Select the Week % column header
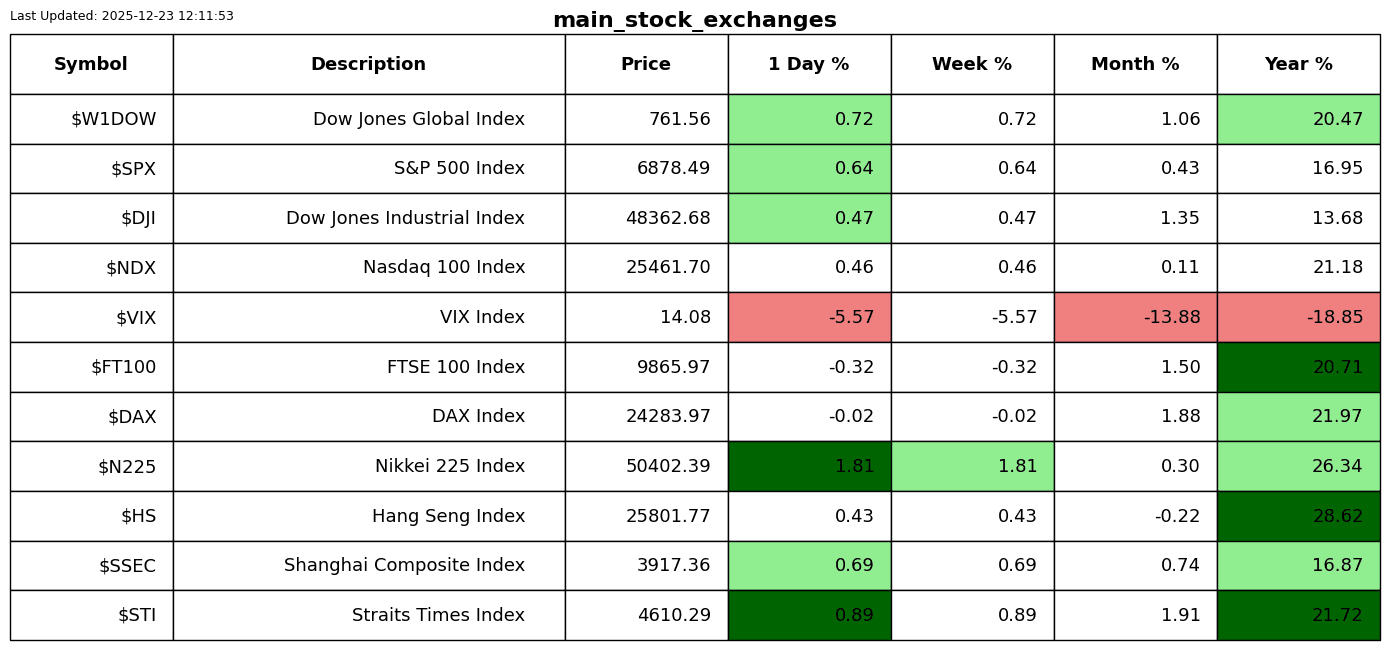Image resolution: width=1390 pixels, height=650 pixels. [x=972, y=64]
